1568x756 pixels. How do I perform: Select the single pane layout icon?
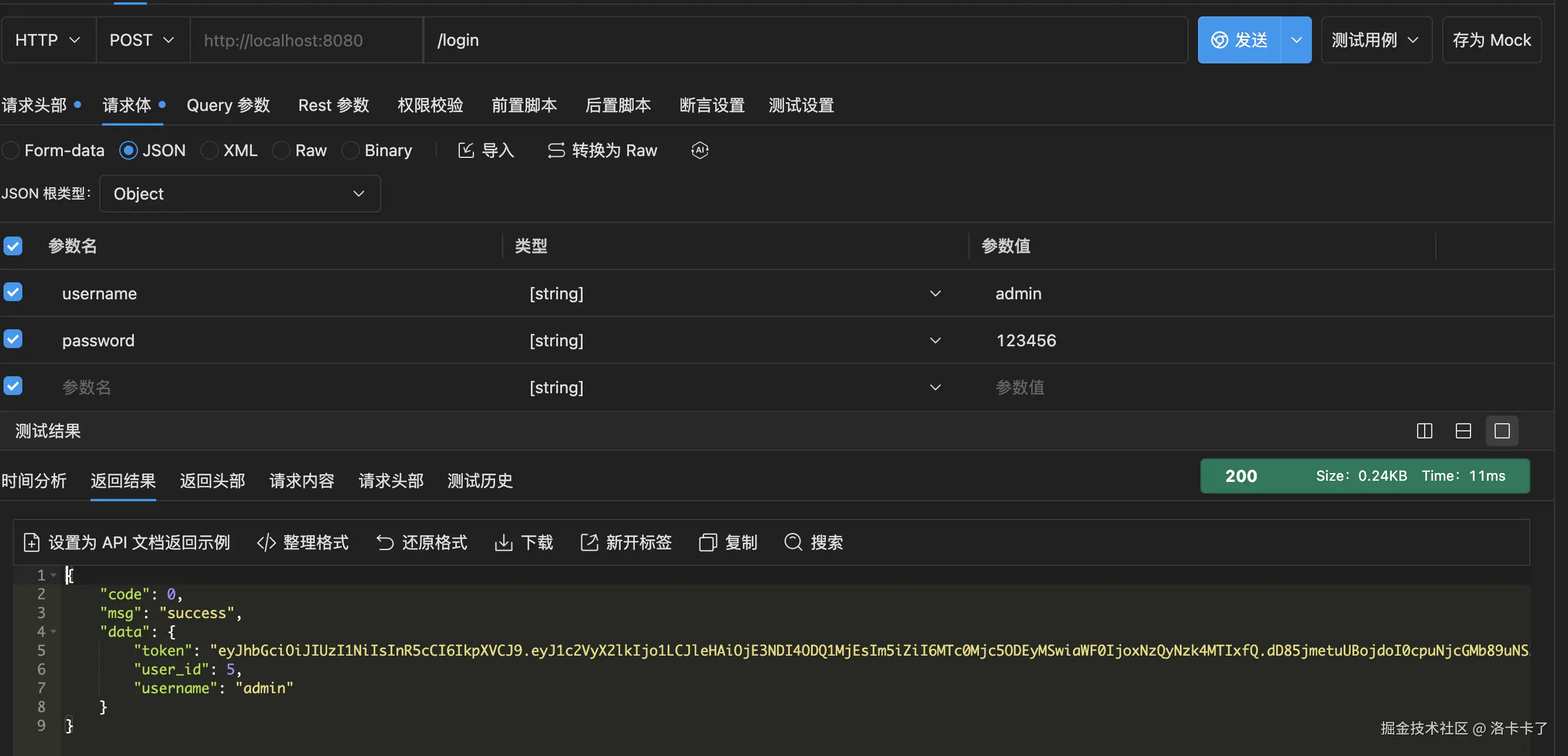(x=1502, y=431)
